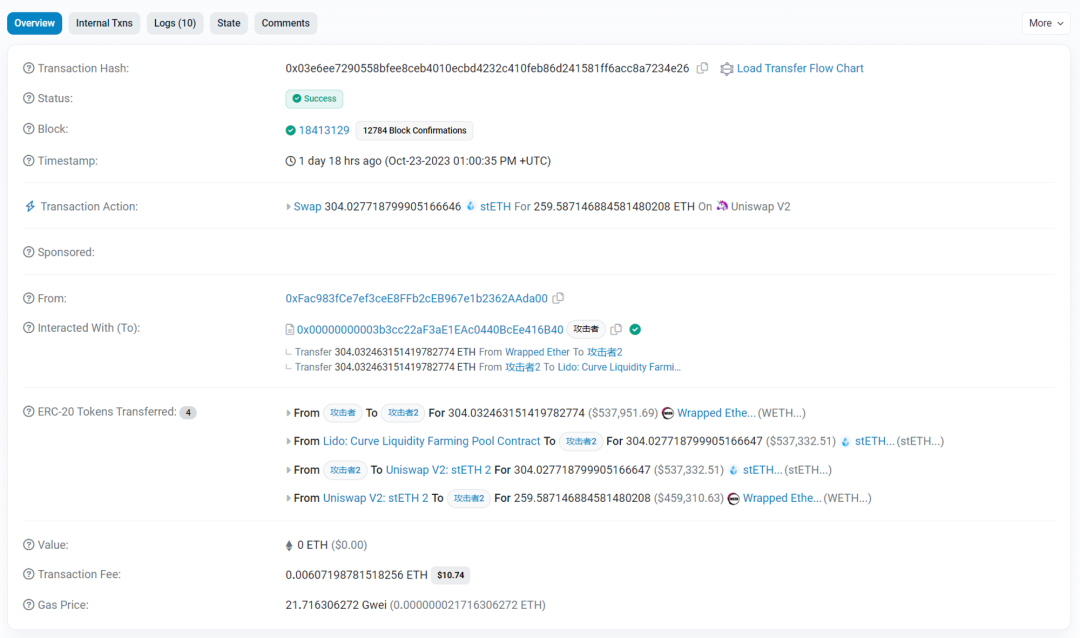Click the contract file icon before 0x00000000003b3cc
Screen dimensions: 1080x638
point(290,330)
